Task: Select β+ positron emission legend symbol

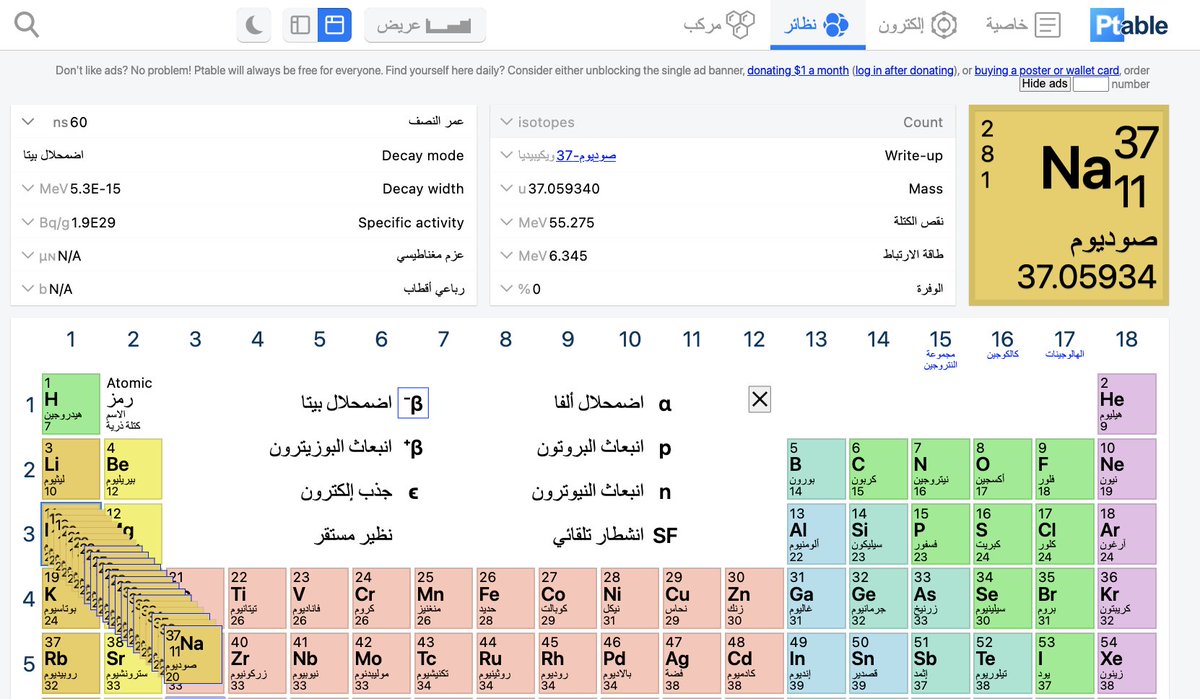Action: [413, 447]
